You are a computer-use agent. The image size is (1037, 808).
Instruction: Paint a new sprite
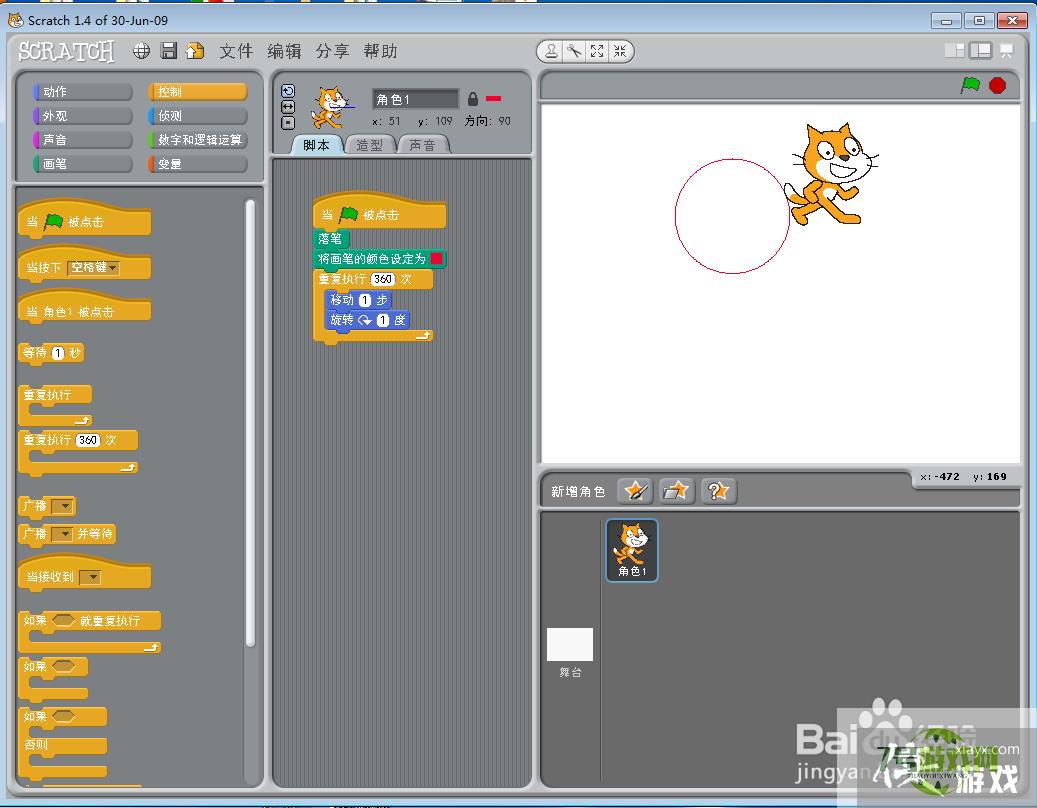[x=635, y=491]
